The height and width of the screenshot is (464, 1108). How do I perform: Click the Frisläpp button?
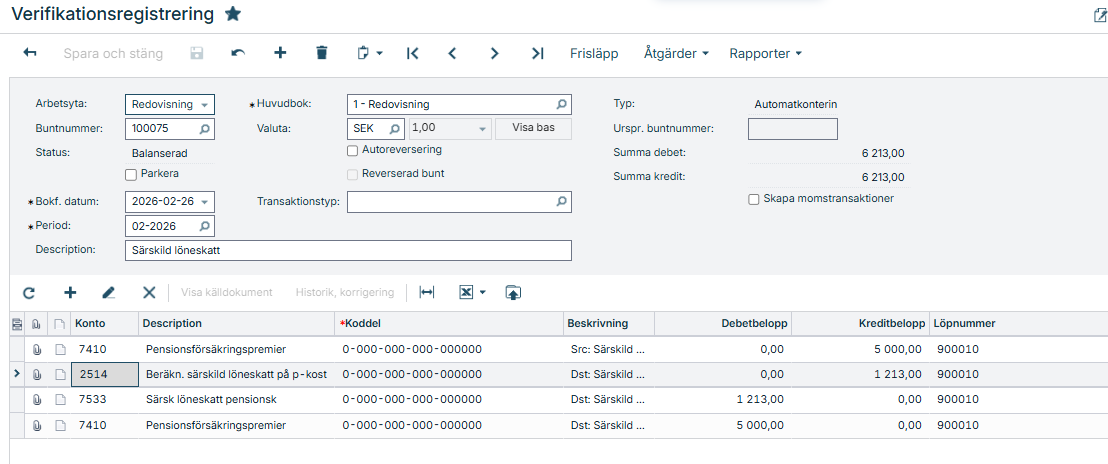[594, 53]
